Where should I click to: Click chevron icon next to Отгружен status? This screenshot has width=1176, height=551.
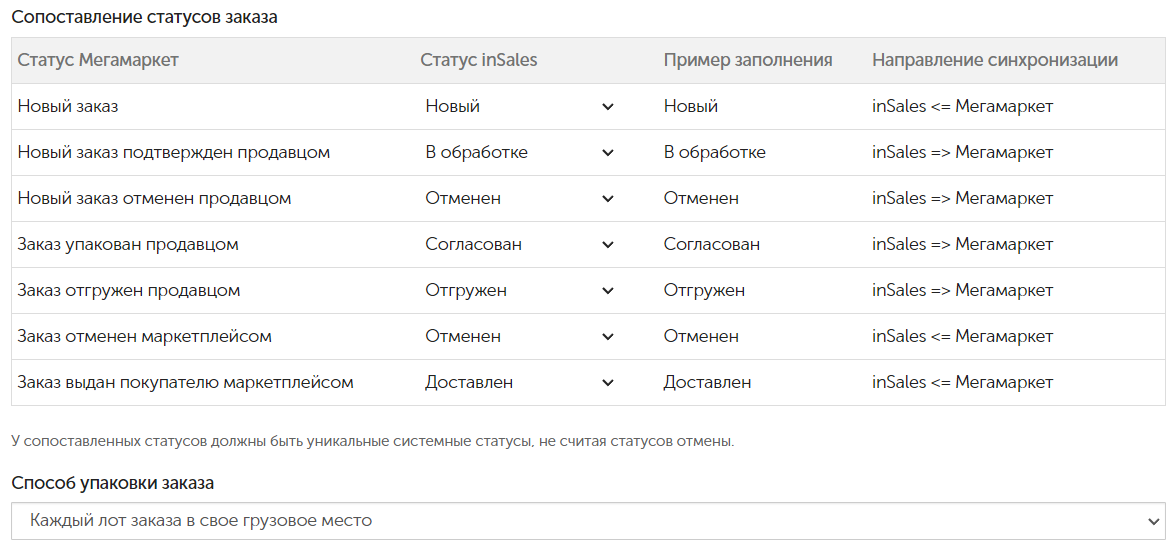tap(608, 291)
